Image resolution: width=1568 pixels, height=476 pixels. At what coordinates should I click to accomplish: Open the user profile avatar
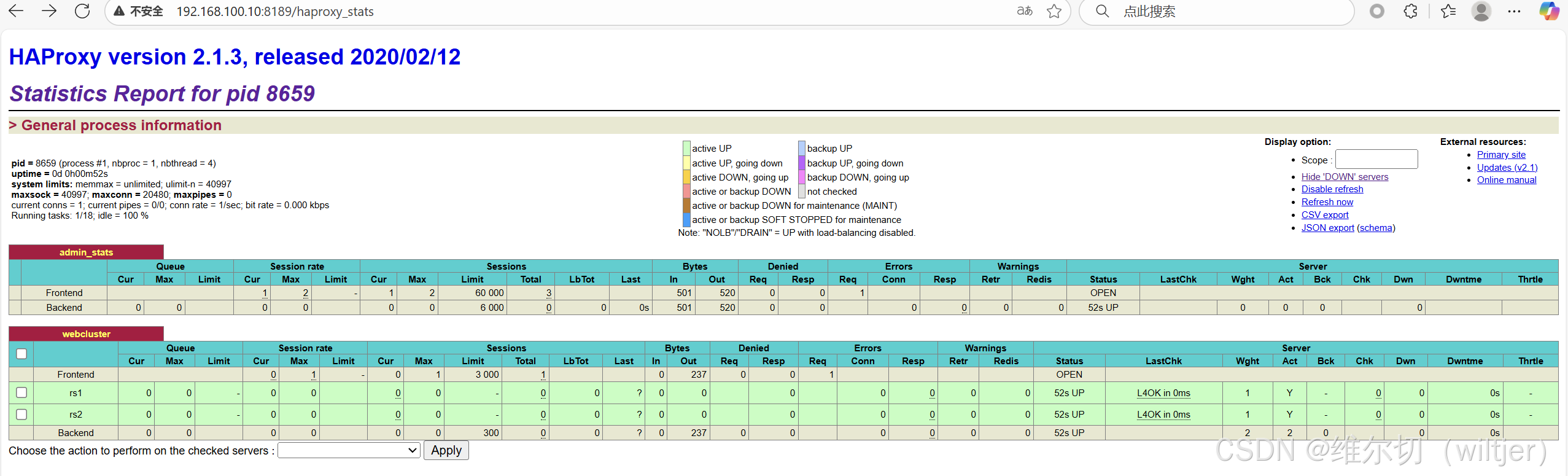click(1481, 11)
